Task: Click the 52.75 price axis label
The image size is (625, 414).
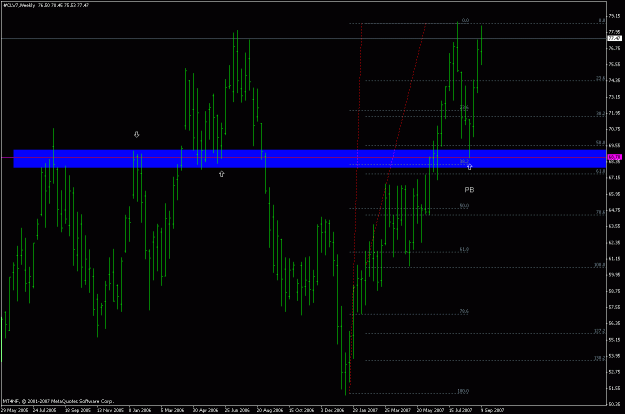Action: point(614,372)
